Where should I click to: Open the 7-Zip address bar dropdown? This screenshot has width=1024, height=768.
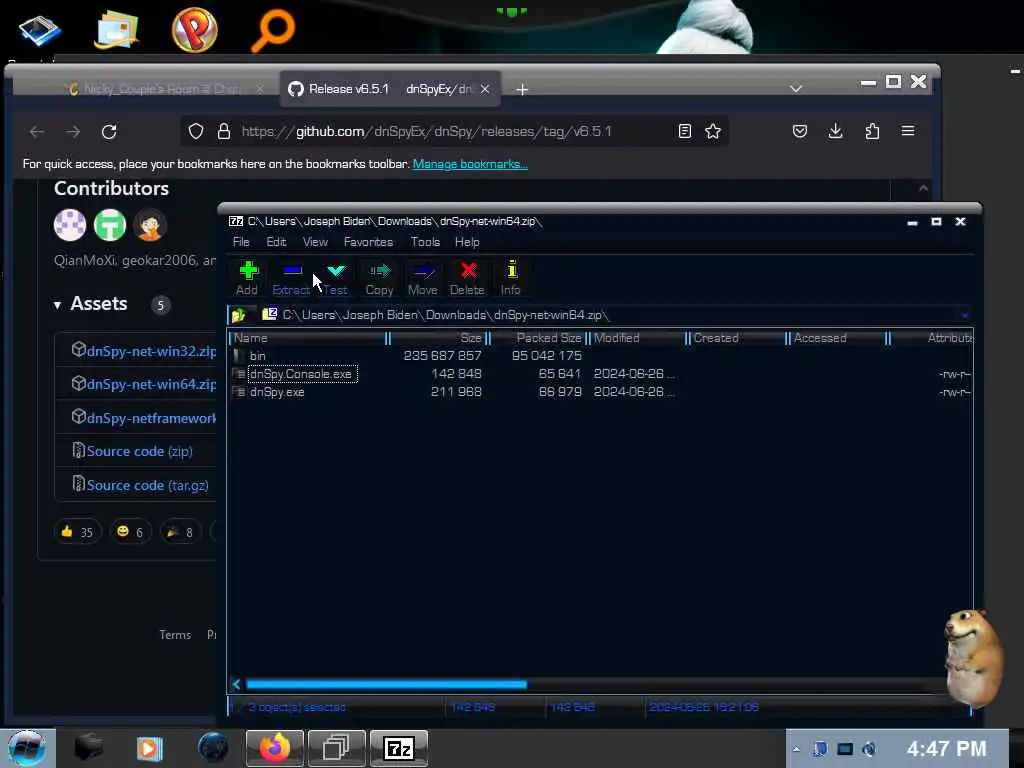965,315
